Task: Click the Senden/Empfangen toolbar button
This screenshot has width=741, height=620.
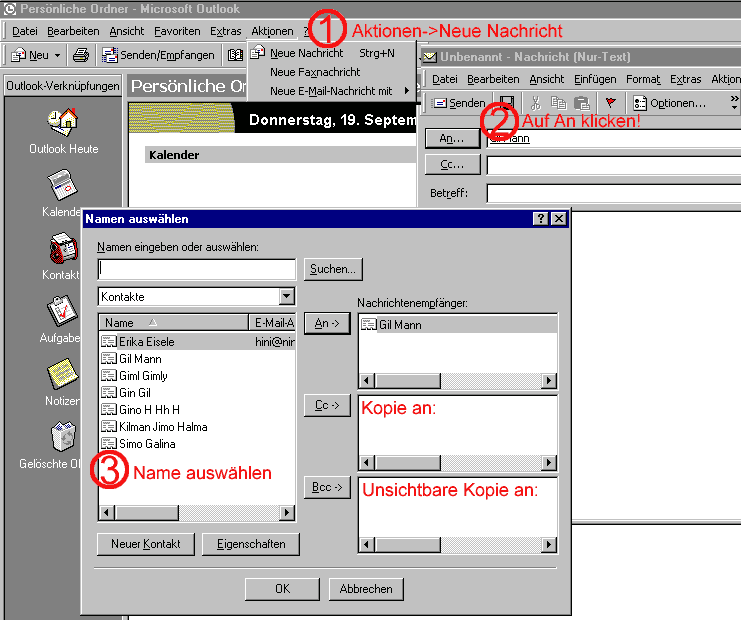Action: click(x=160, y=55)
